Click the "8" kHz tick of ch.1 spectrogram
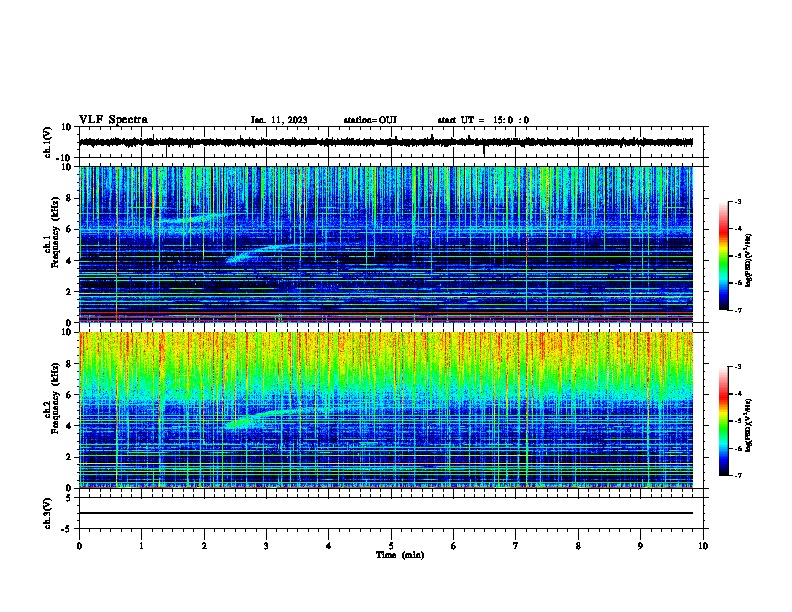The image size is (792, 612). 69,198
